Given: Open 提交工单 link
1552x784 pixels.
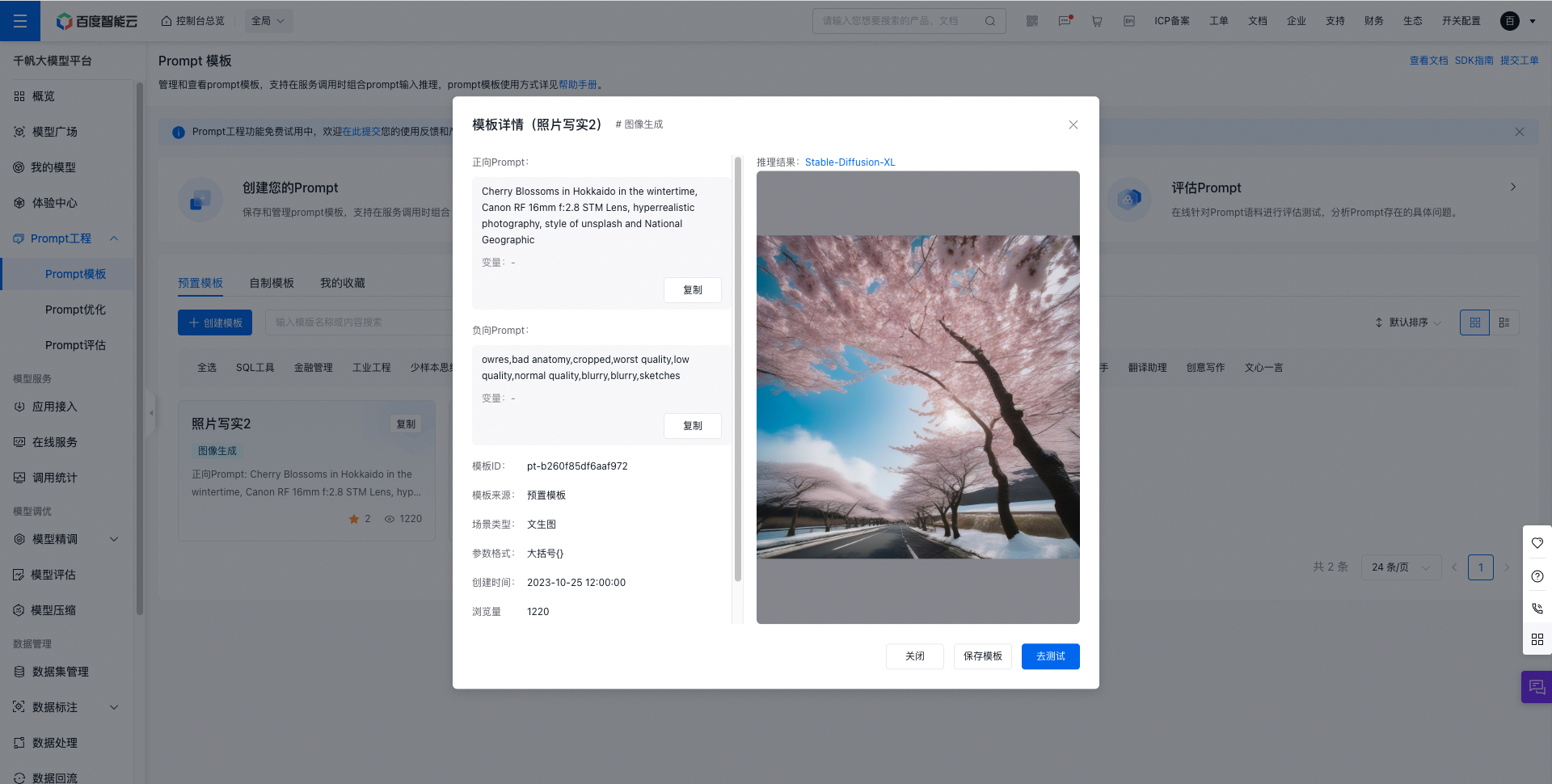Looking at the screenshot, I should [1520, 61].
